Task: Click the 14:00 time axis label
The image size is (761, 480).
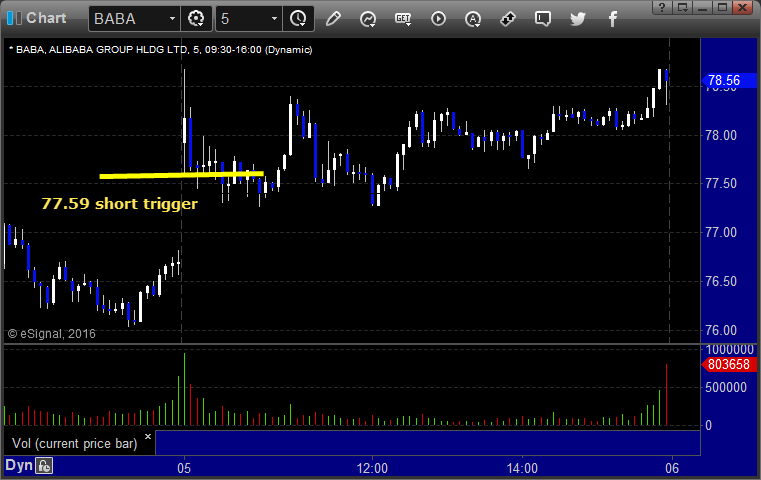Action: [x=522, y=468]
